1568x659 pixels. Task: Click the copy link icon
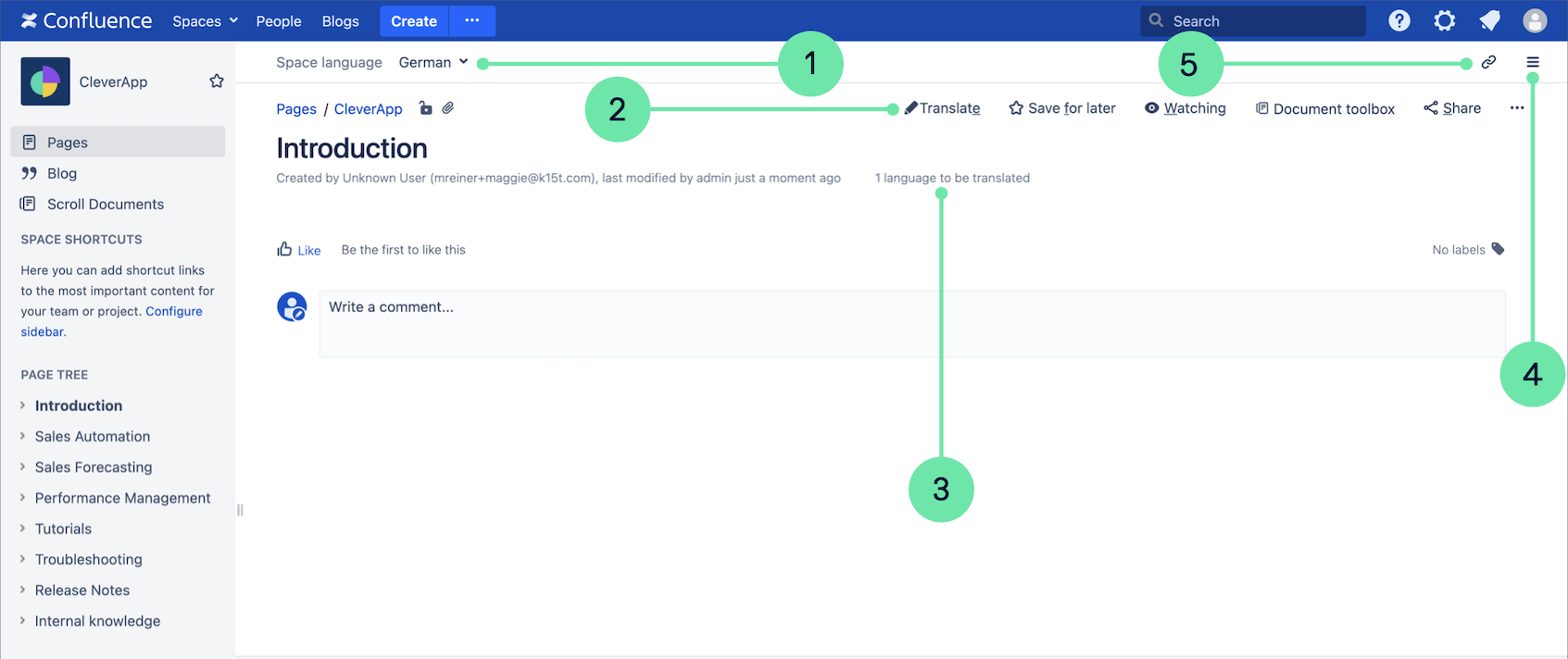point(1488,62)
